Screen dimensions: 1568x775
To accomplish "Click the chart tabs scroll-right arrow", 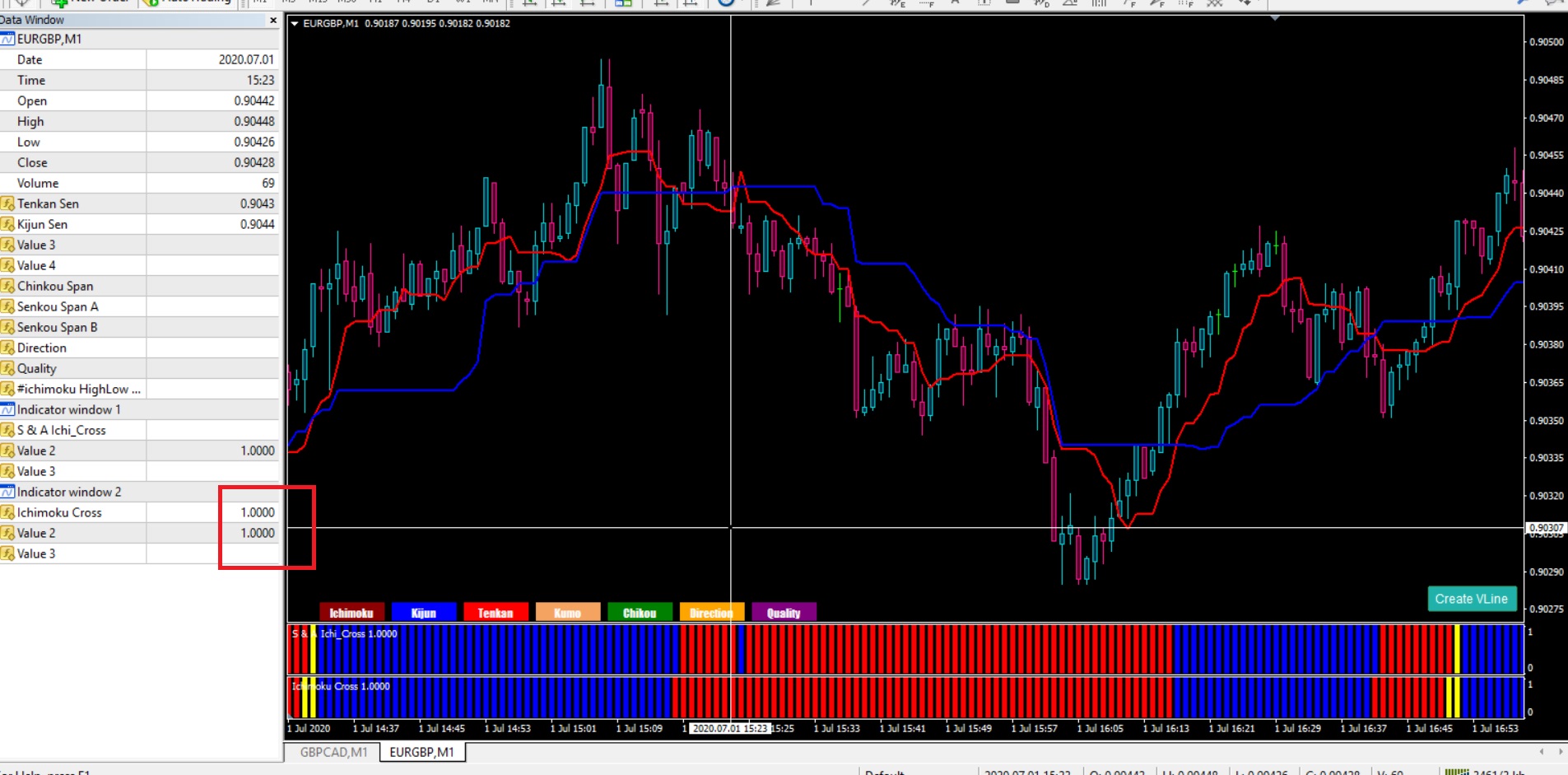I will coord(1560,751).
